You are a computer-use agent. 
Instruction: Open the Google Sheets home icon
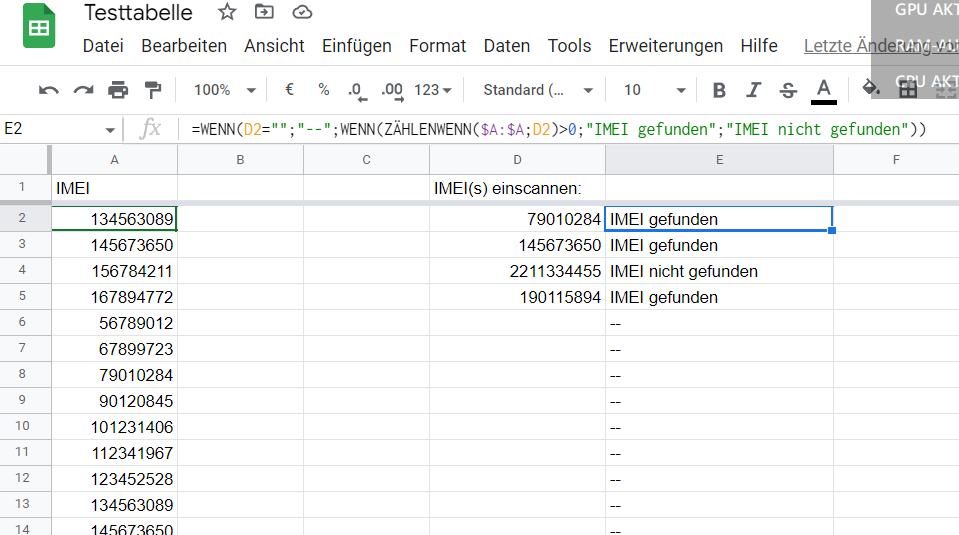(x=40, y=28)
